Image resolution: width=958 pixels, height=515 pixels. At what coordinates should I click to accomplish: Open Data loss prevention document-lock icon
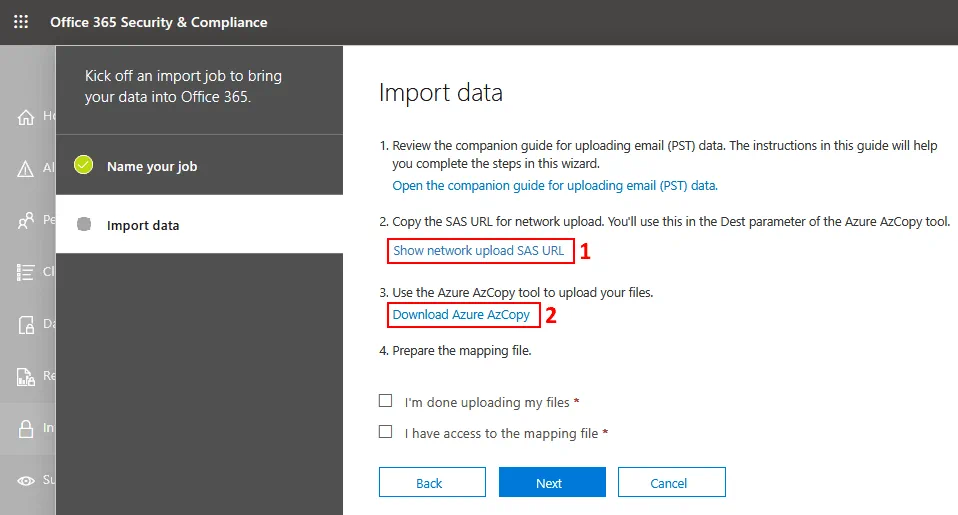point(27,324)
